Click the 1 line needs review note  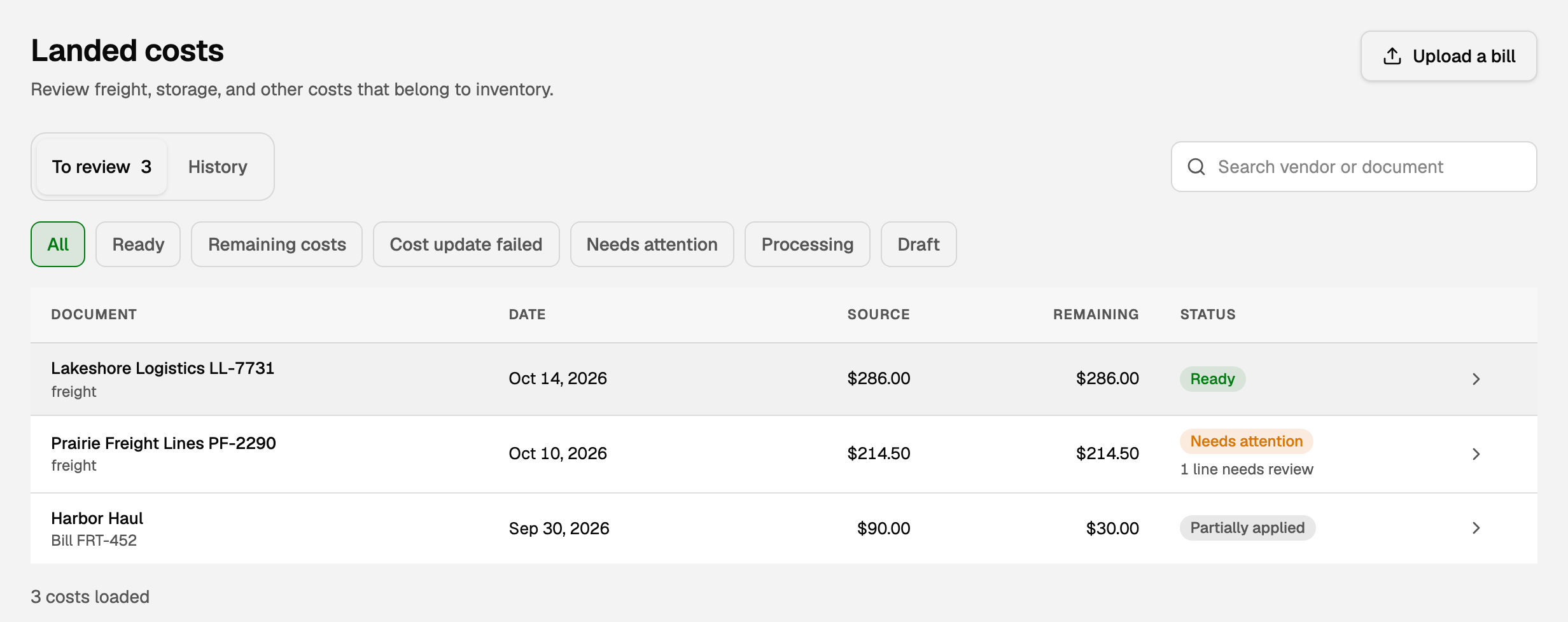pyautogui.click(x=1247, y=469)
